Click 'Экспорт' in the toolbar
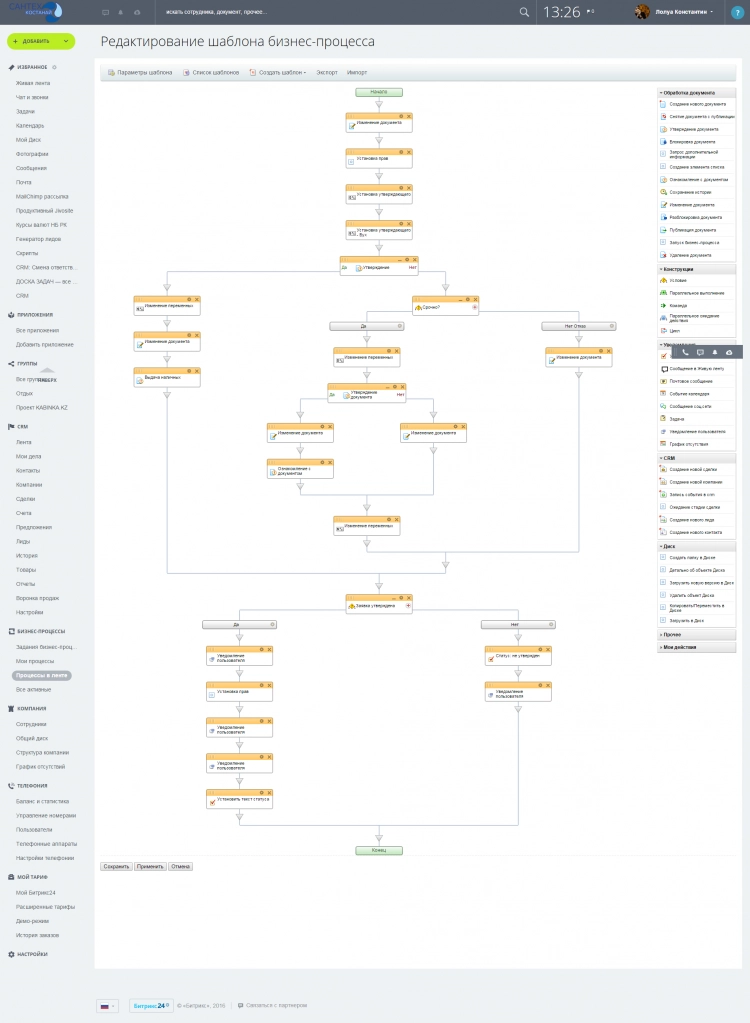This screenshot has width=750, height=1023. [x=327, y=73]
